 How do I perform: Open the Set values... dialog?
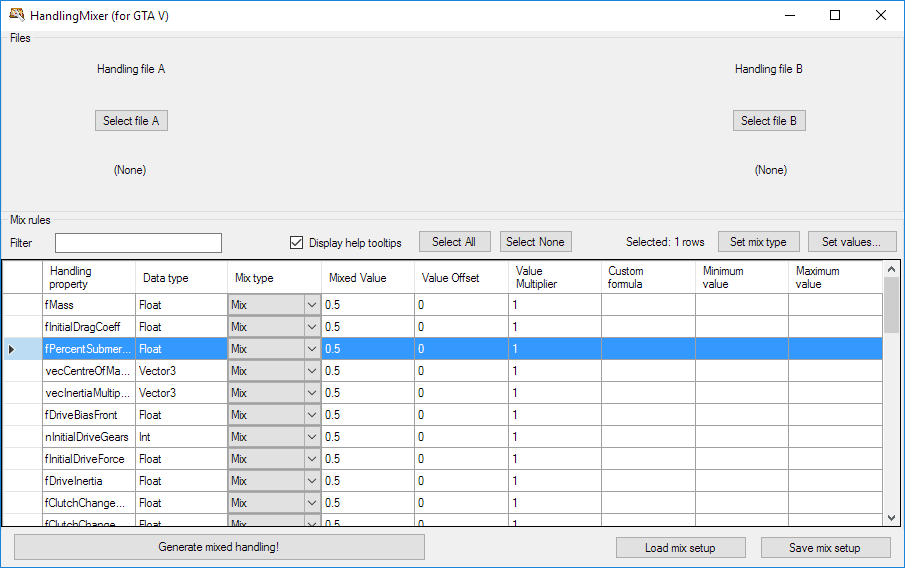(852, 242)
